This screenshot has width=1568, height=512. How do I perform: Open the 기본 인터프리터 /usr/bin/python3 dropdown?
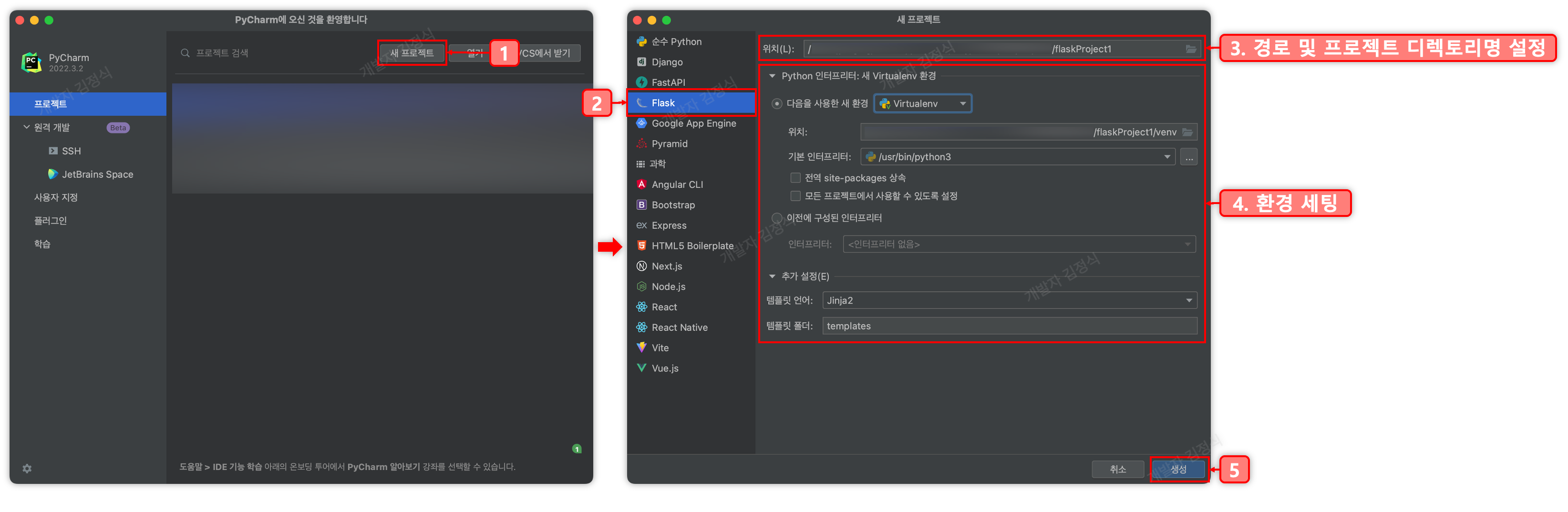pyautogui.click(x=1017, y=157)
